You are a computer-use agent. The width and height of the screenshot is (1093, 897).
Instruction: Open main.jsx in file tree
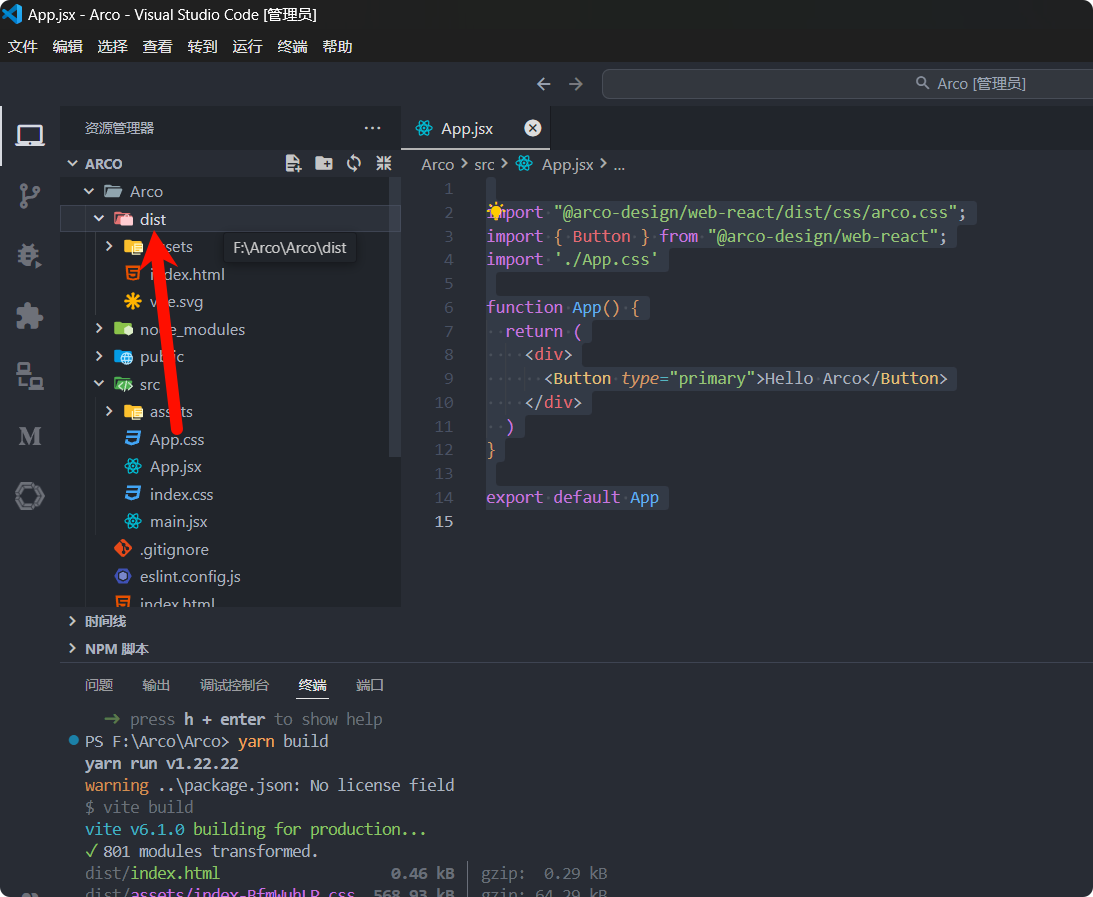pyautogui.click(x=178, y=521)
